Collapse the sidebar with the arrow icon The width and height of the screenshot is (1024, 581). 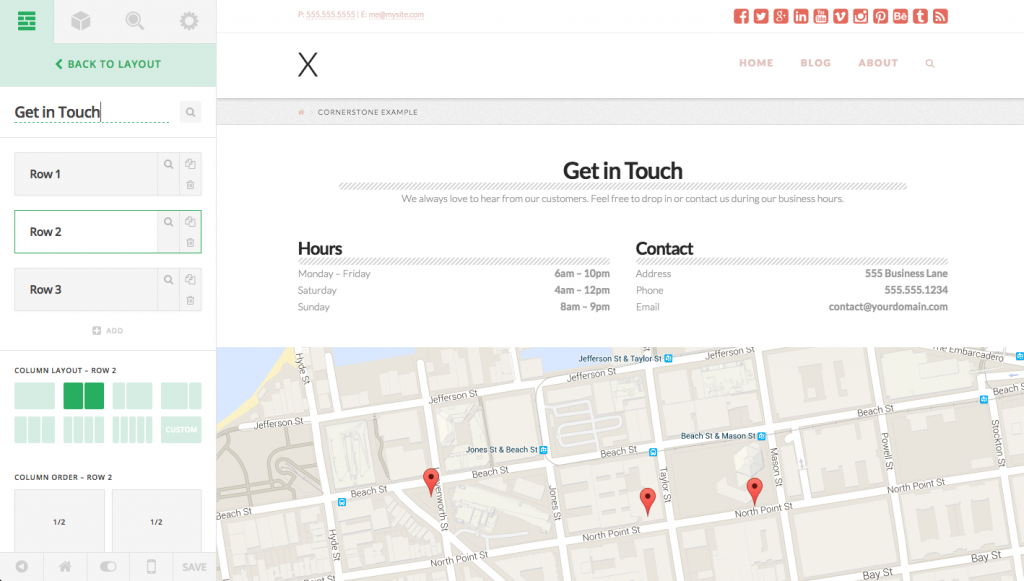[x=21, y=567]
